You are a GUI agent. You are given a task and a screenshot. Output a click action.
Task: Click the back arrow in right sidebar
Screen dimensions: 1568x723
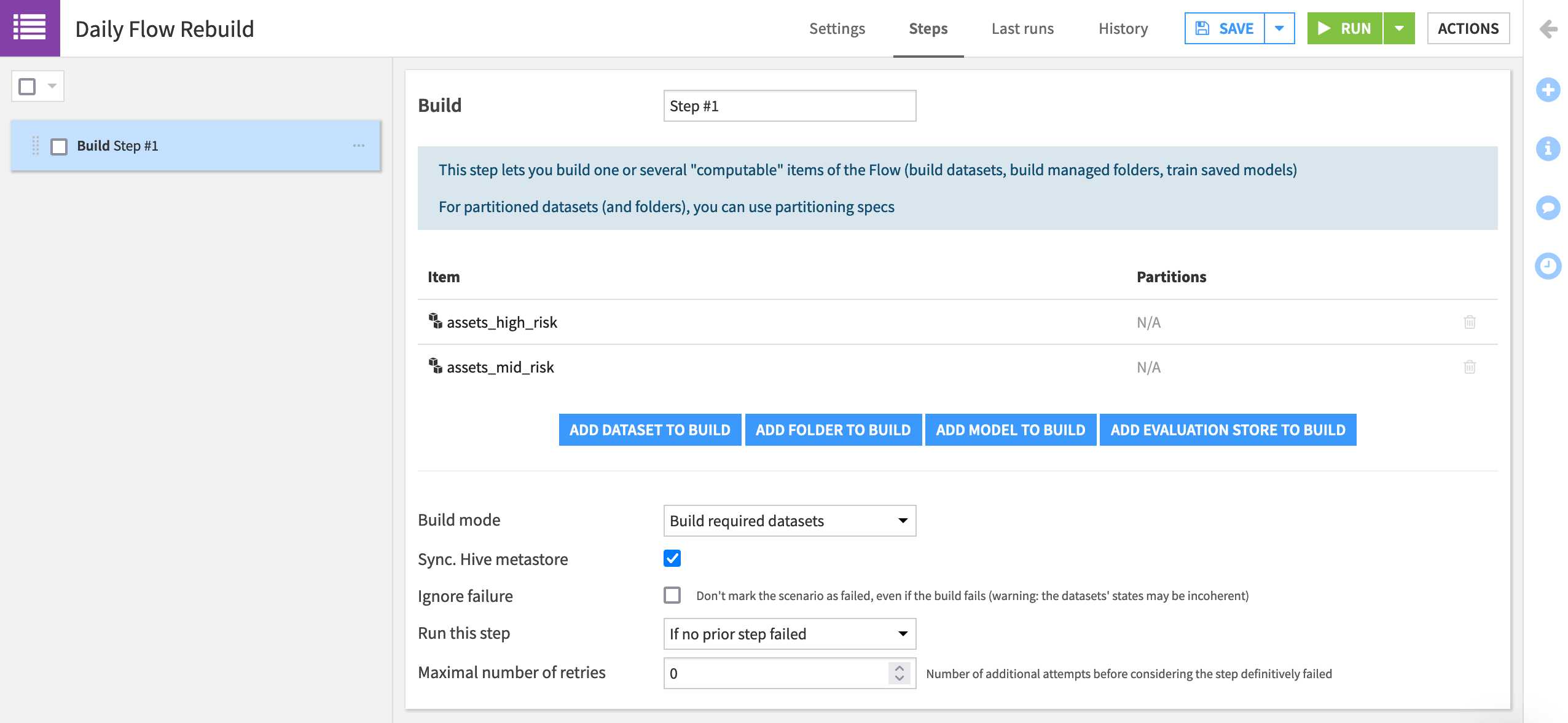coord(1548,29)
